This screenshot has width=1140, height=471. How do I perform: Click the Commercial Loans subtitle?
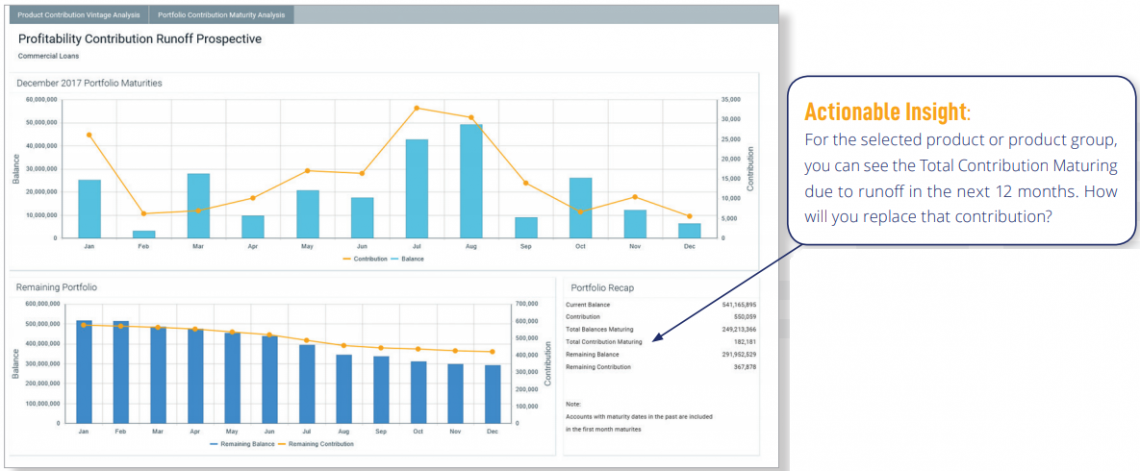click(x=49, y=56)
